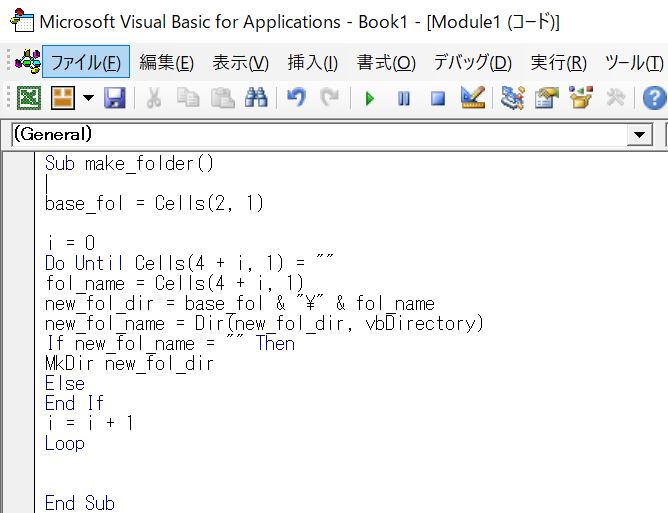This screenshot has height=513, width=668.
Task: Cut the selection with the scissors icon
Action: point(154,98)
